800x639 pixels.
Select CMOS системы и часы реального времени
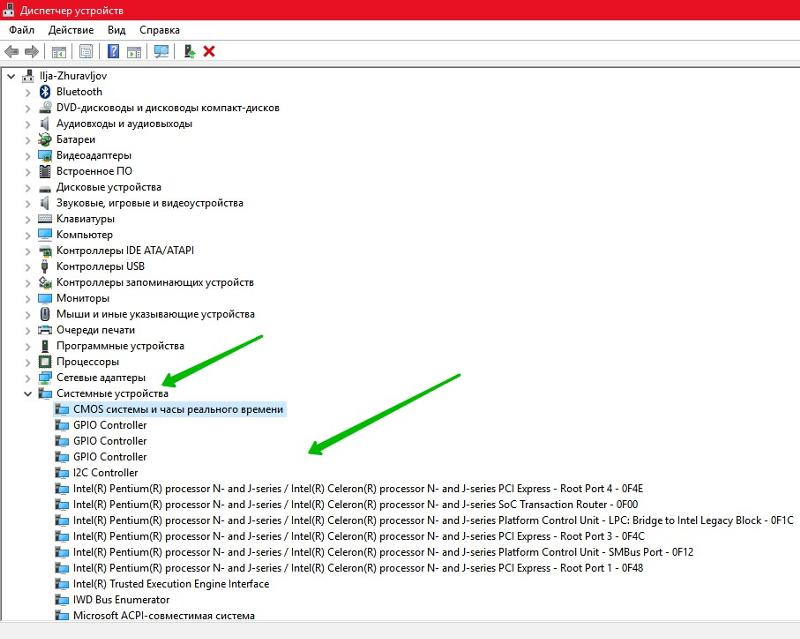pyautogui.click(x=178, y=409)
